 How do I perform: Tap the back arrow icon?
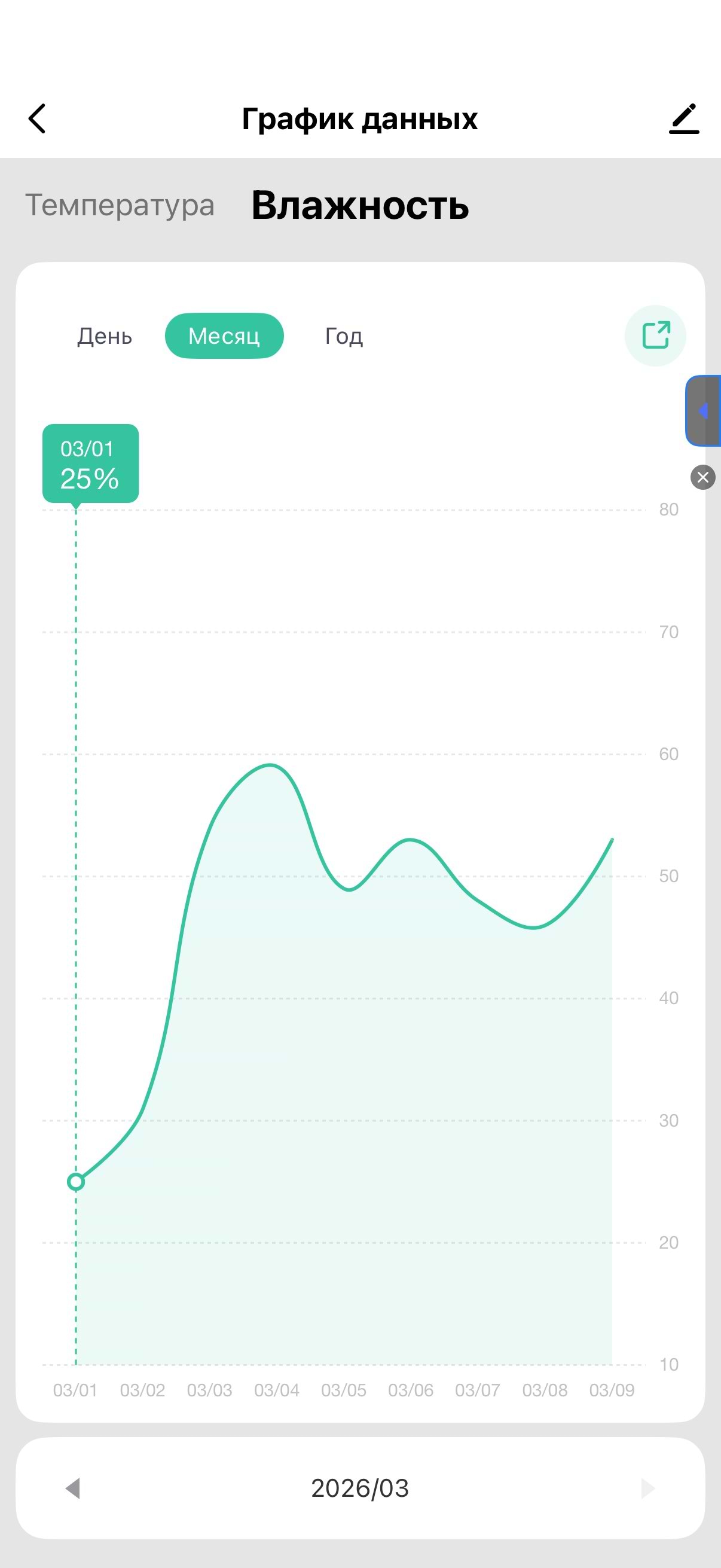[x=38, y=118]
